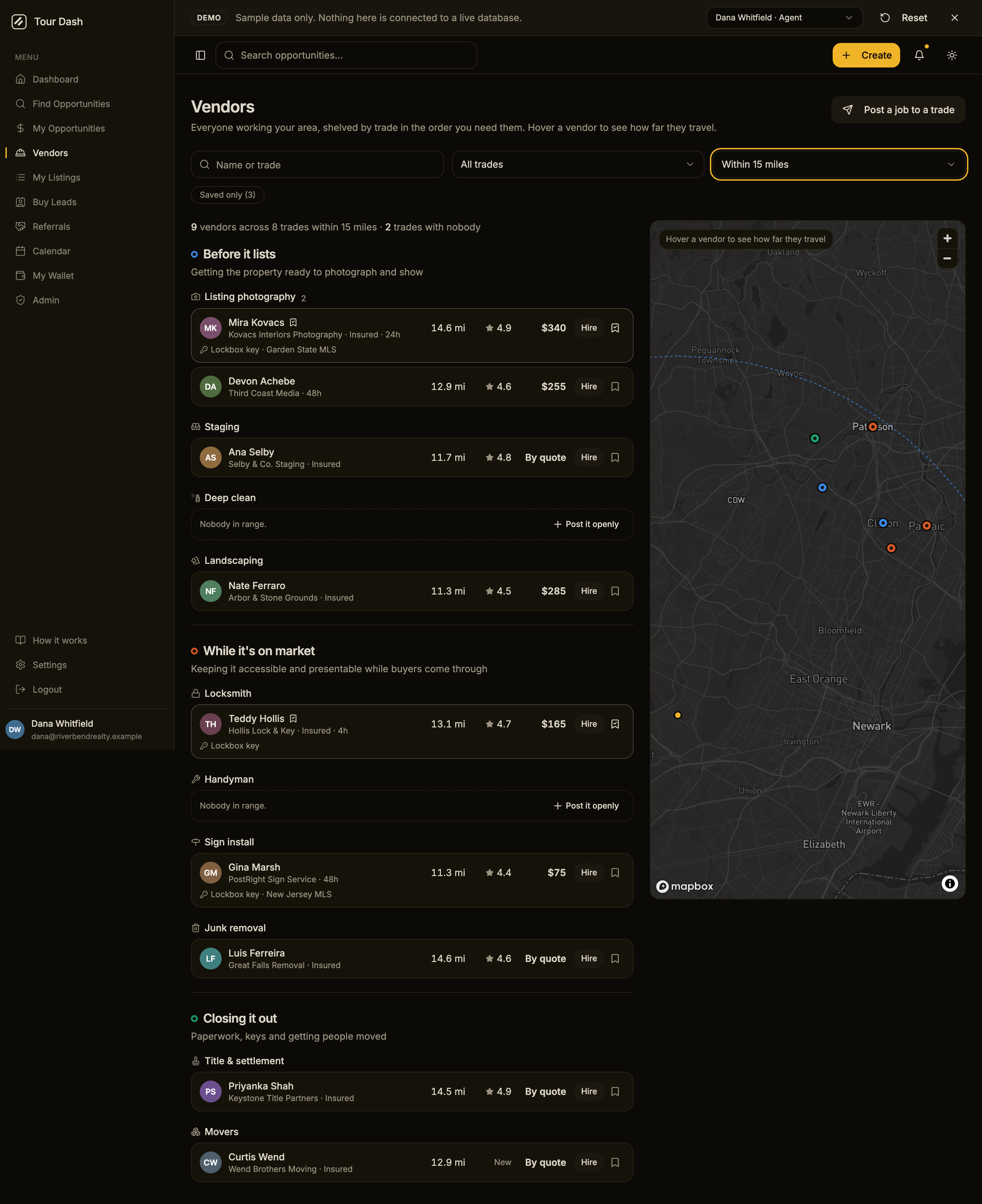Screen dimensions: 982x1204
Task: Open the Calendar menu item
Action: pyautogui.click(x=87, y=251)
